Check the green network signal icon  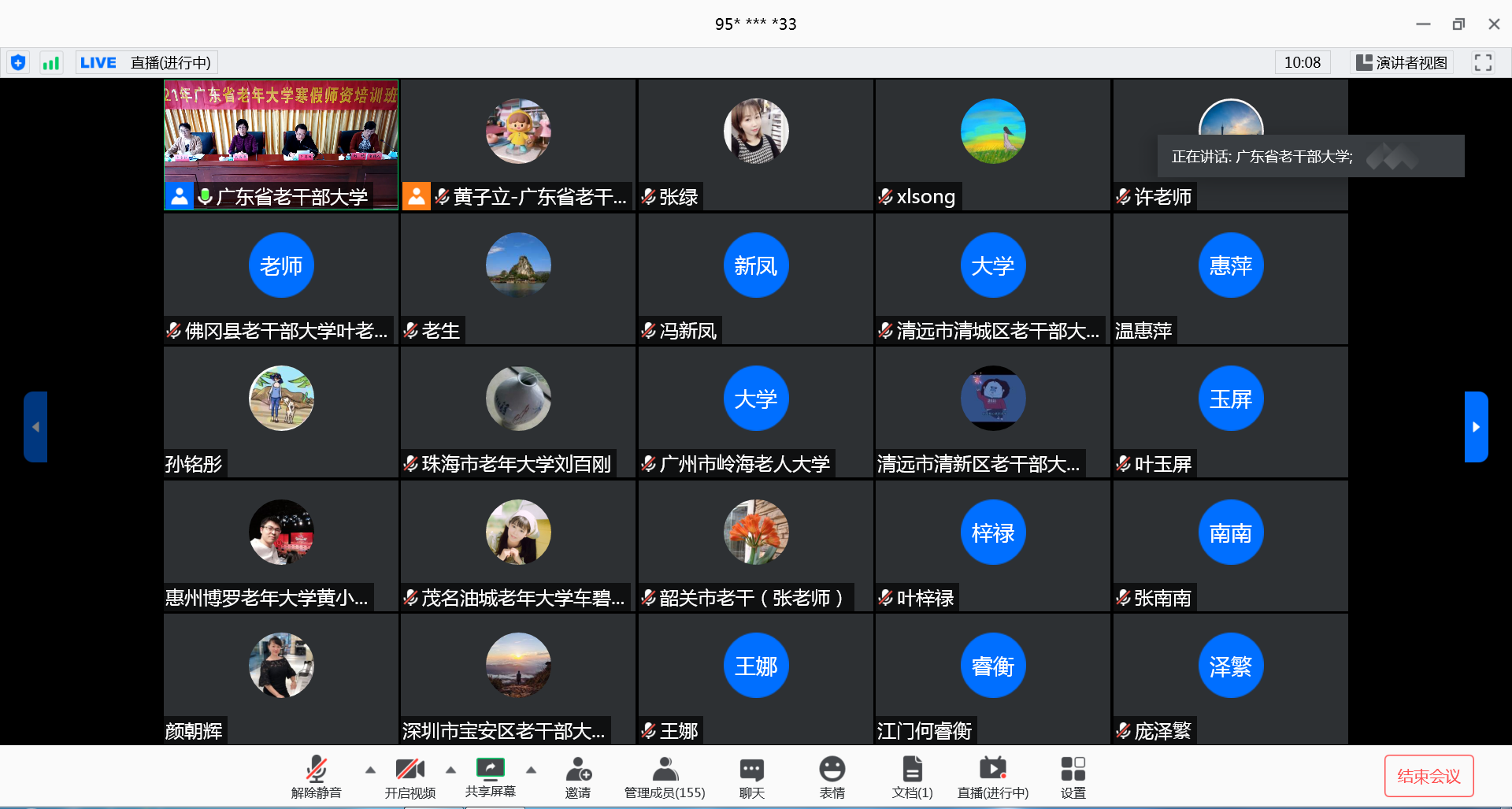[x=51, y=62]
